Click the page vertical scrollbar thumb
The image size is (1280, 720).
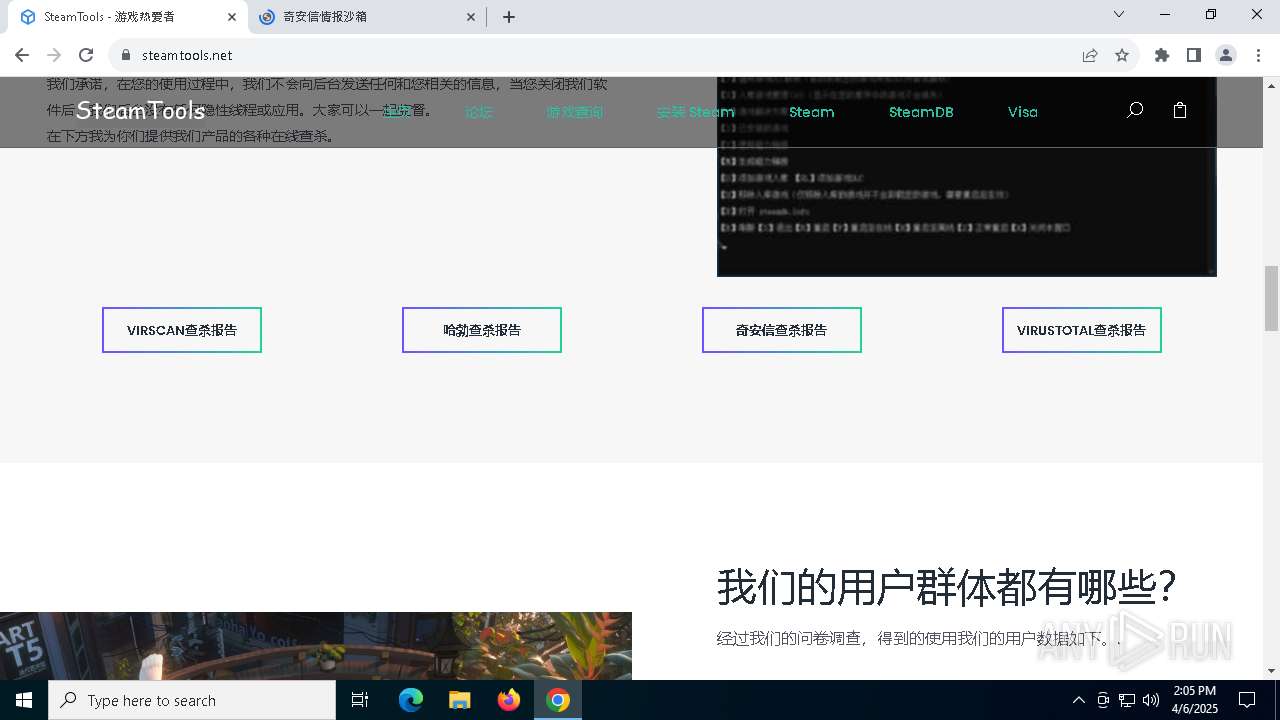click(1271, 298)
